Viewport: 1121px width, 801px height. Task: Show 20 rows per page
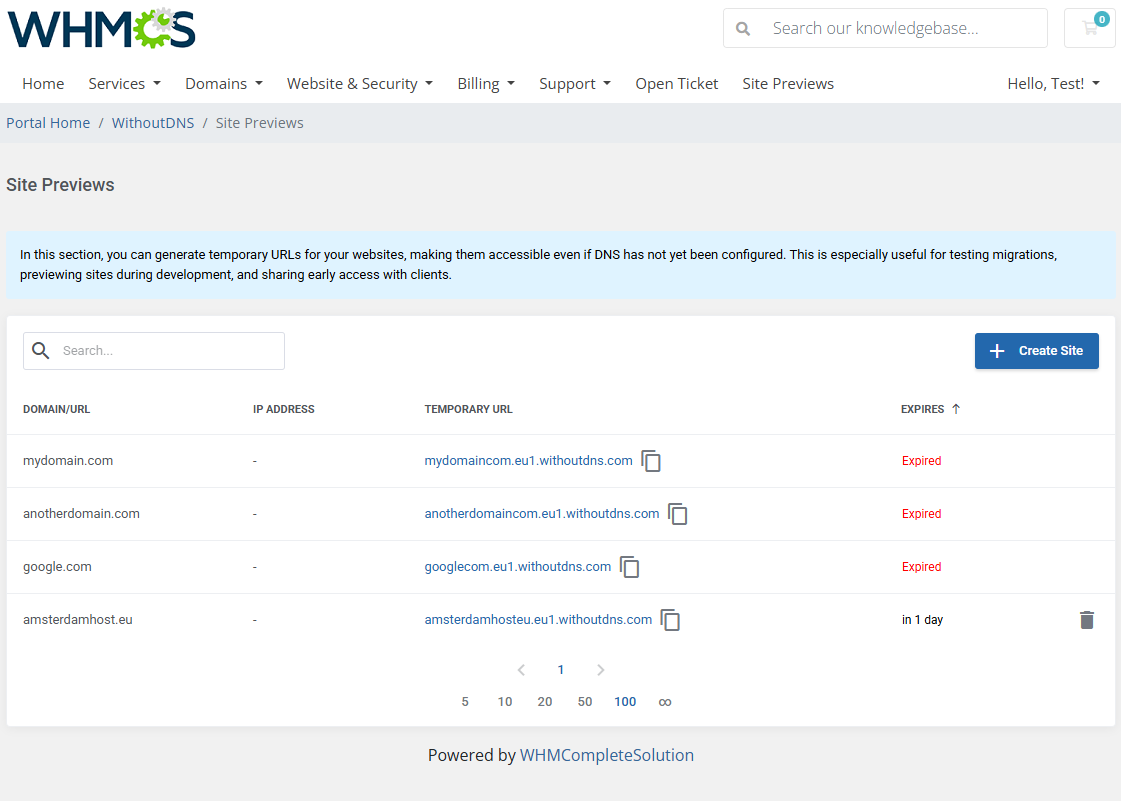tap(545, 702)
